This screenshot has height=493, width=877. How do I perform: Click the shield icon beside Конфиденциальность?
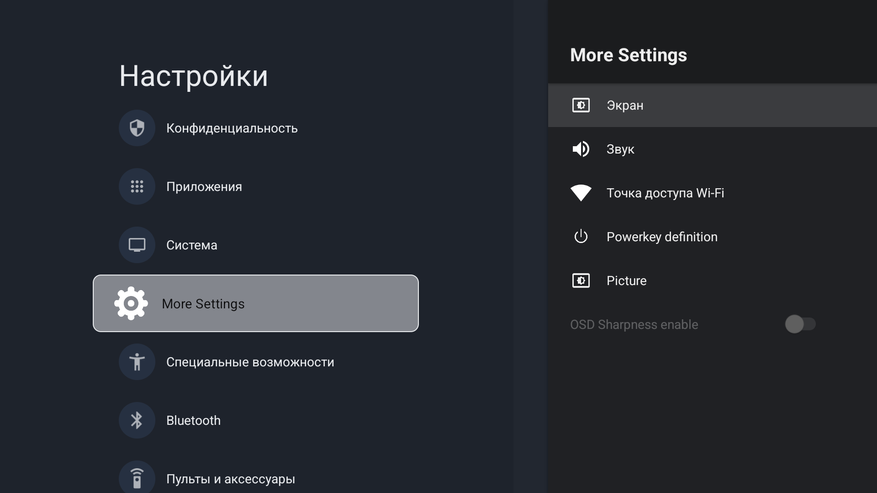point(137,128)
